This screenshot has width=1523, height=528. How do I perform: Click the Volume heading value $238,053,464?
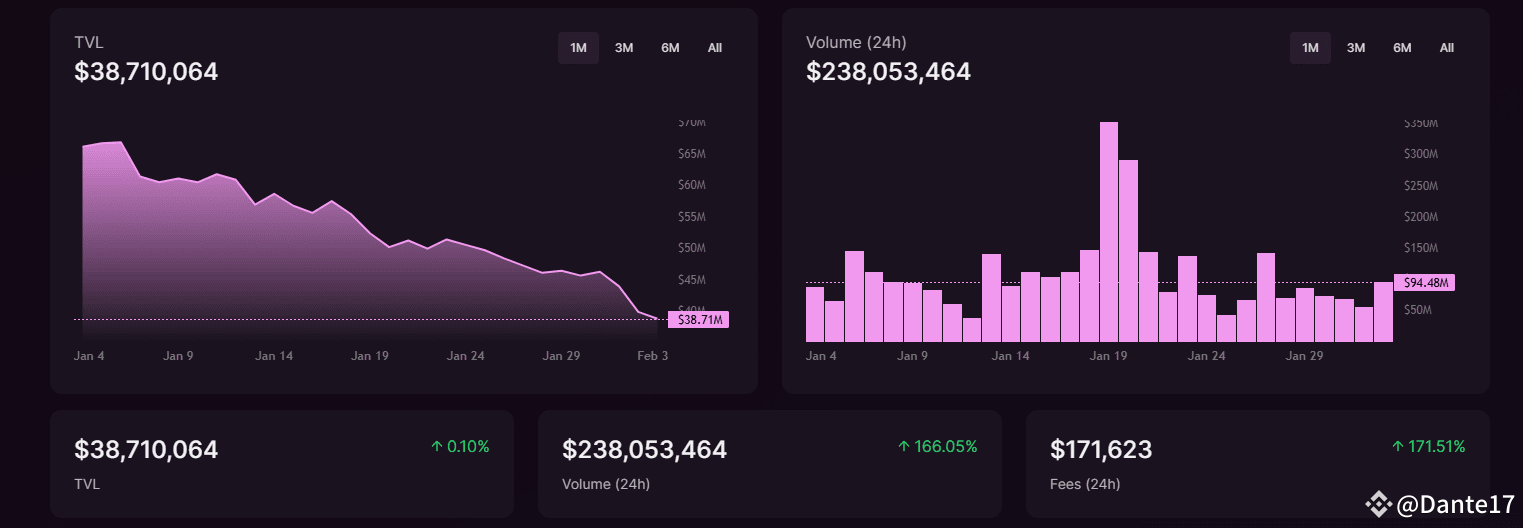(x=888, y=72)
